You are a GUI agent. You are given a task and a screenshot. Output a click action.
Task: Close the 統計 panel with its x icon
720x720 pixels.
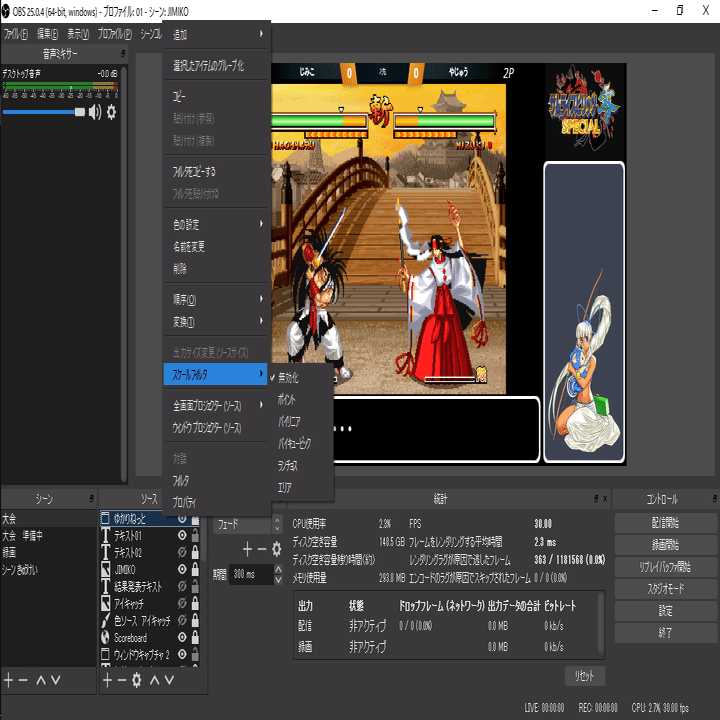pyautogui.click(x=605, y=498)
